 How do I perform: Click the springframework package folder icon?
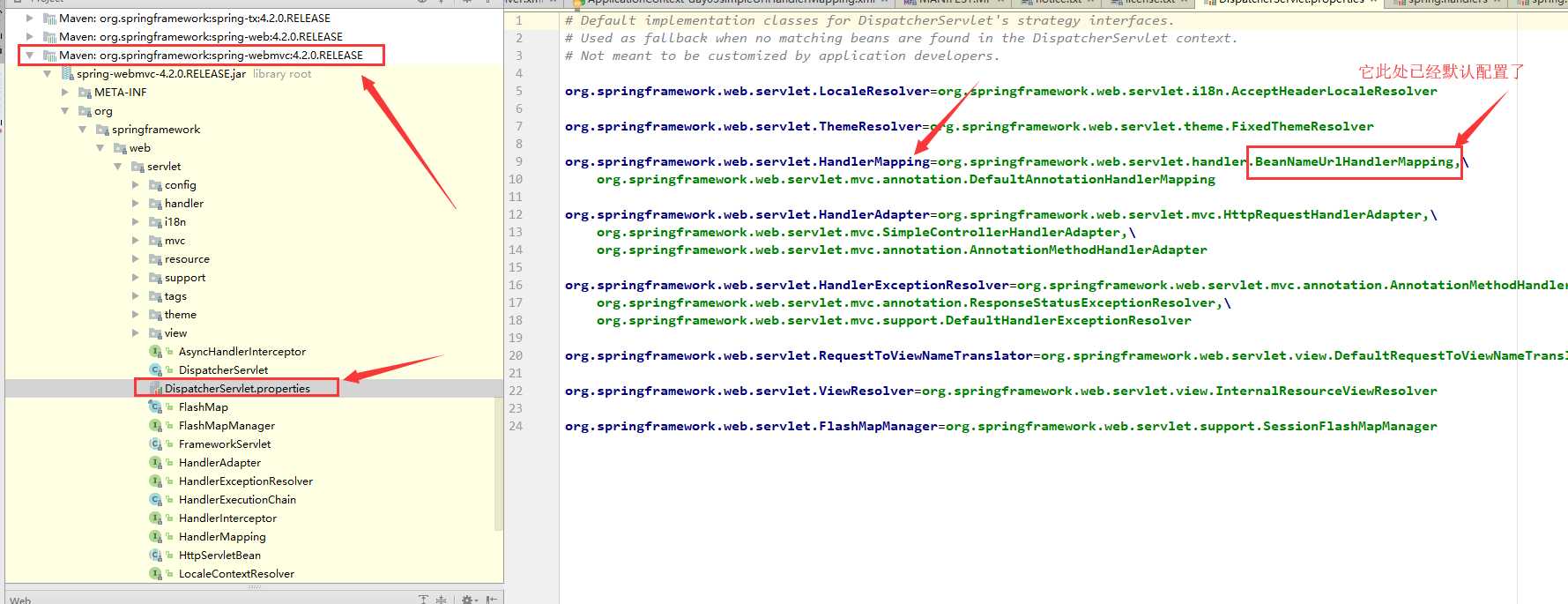tap(103, 130)
